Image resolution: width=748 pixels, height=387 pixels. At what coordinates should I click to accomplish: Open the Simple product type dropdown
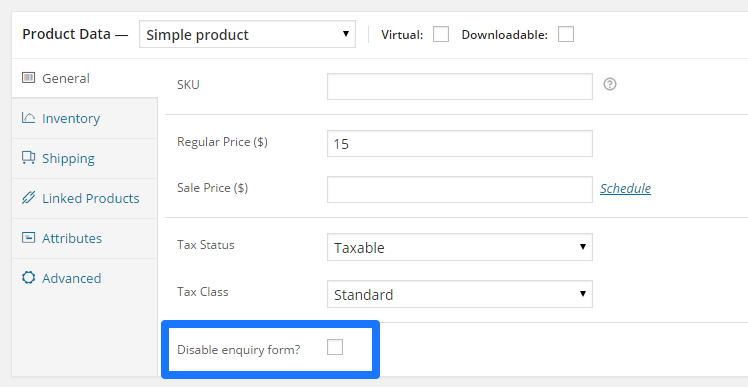[x=247, y=34]
